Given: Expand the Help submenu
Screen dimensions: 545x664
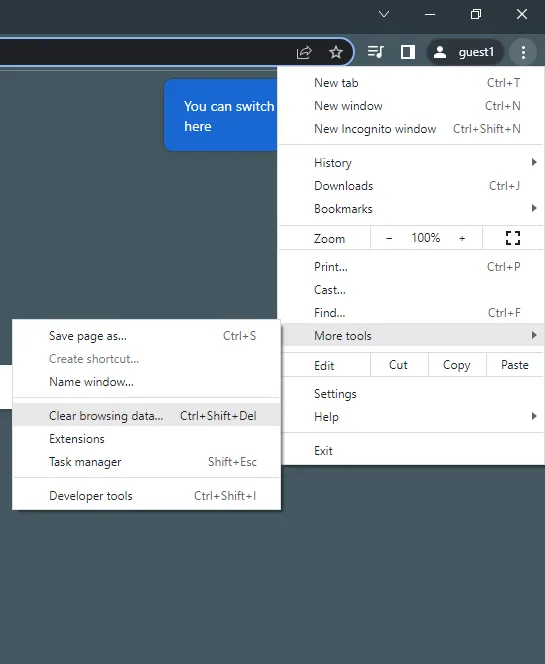Looking at the screenshot, I should [x=411, y=417].
